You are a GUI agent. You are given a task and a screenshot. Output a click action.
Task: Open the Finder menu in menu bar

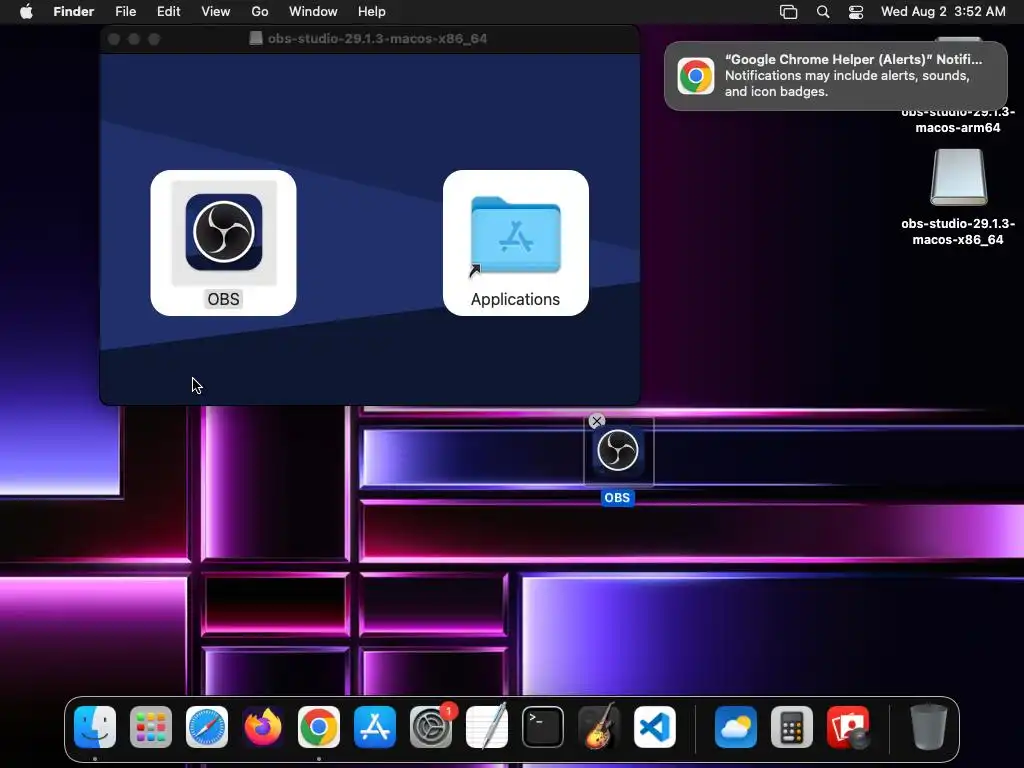74,12
